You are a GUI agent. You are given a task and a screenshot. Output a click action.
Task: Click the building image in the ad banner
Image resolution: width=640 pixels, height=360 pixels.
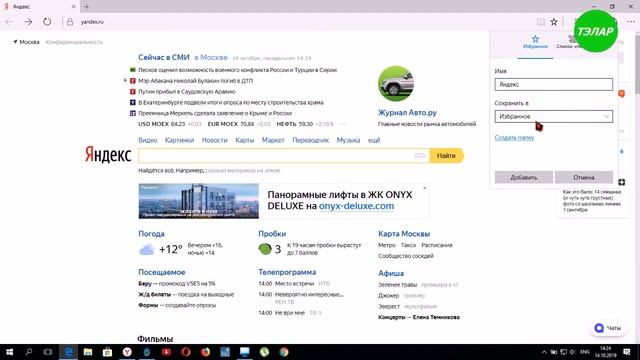pos(198,201)
